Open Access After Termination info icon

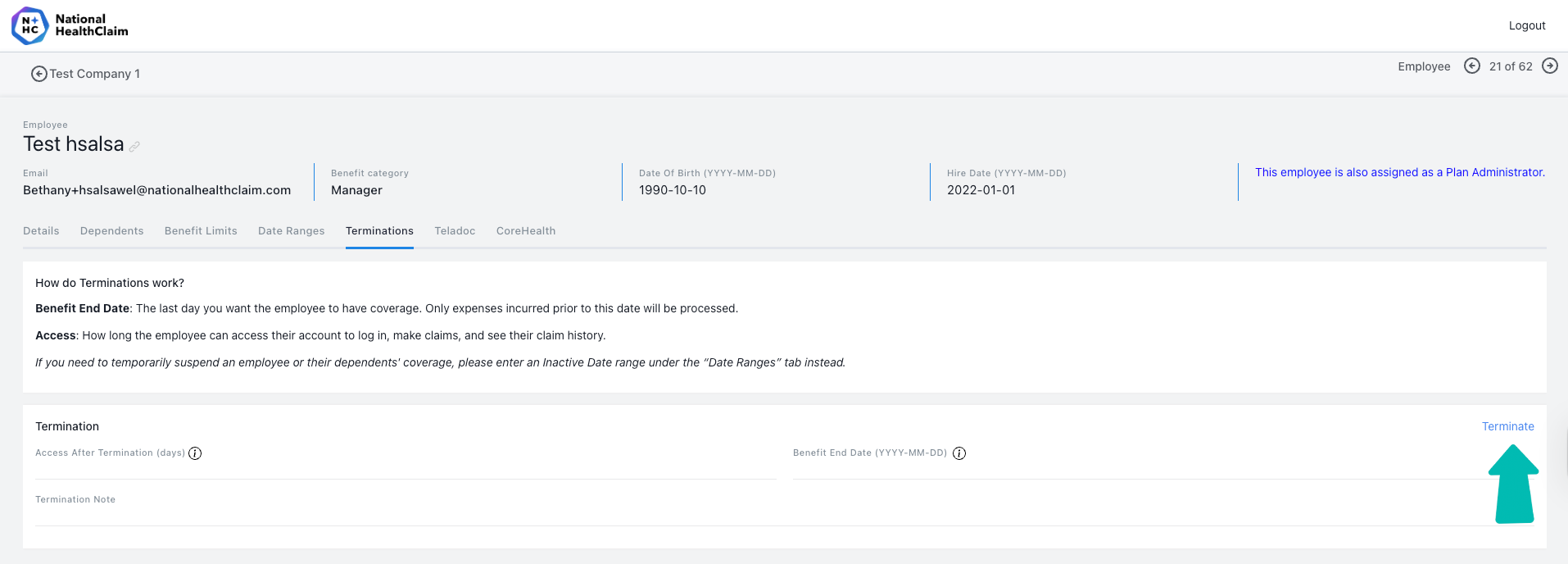pos(195,453)
